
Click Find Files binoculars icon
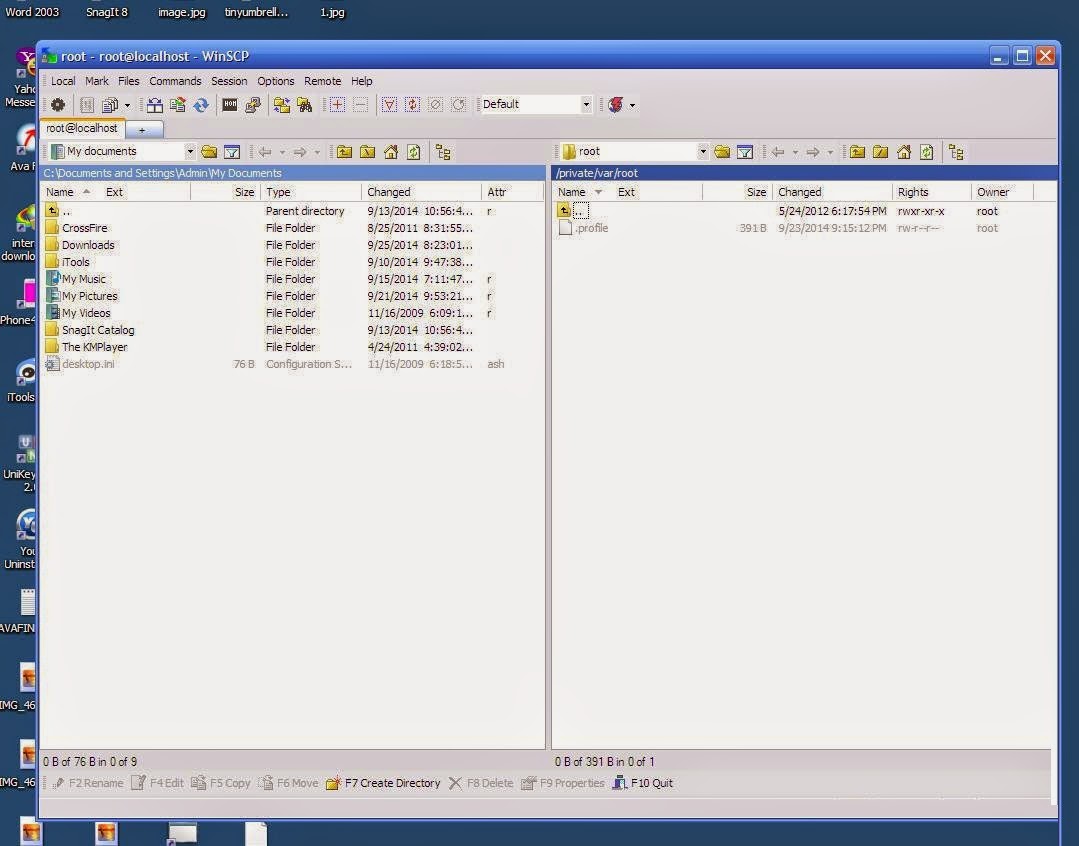click(x=304, y=105)
